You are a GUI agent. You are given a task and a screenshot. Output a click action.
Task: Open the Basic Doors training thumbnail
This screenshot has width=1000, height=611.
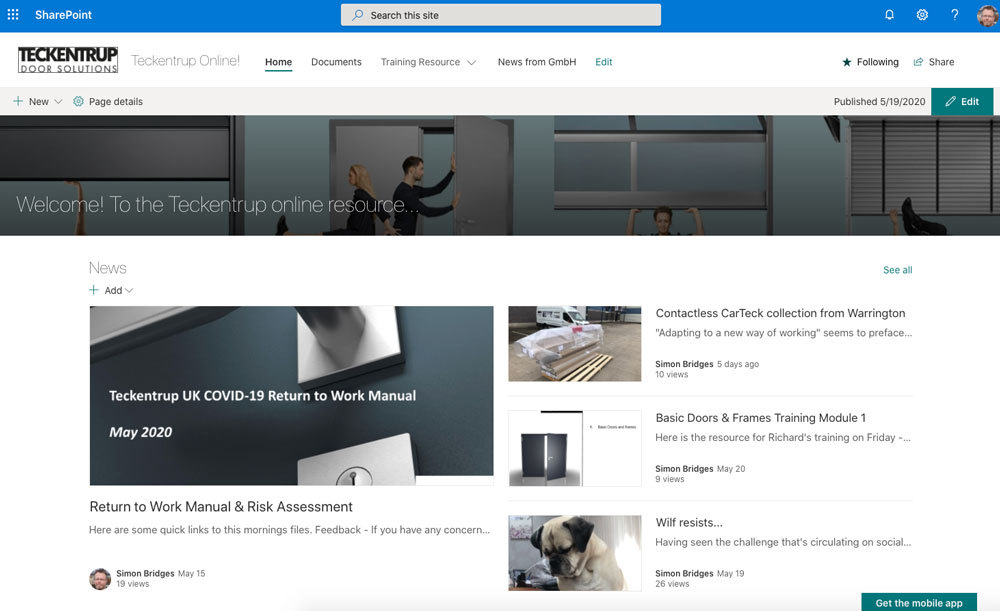(x=575, y=448)
